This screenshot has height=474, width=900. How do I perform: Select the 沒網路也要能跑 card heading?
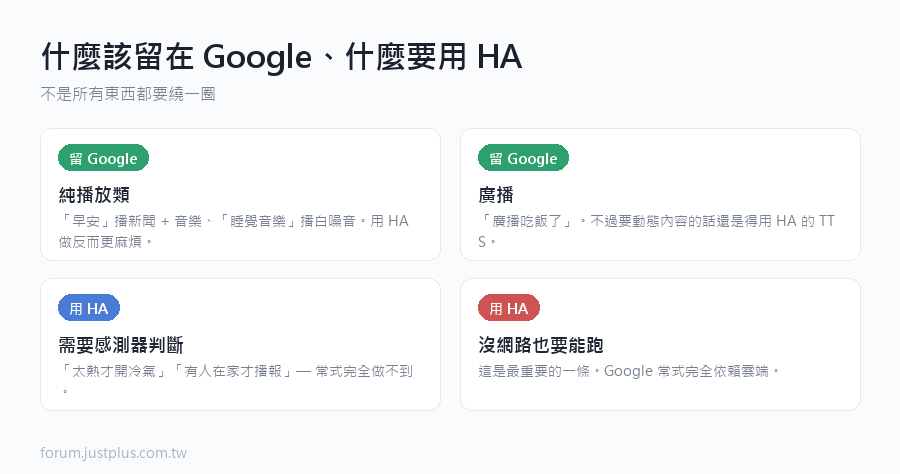click(541, 345)
